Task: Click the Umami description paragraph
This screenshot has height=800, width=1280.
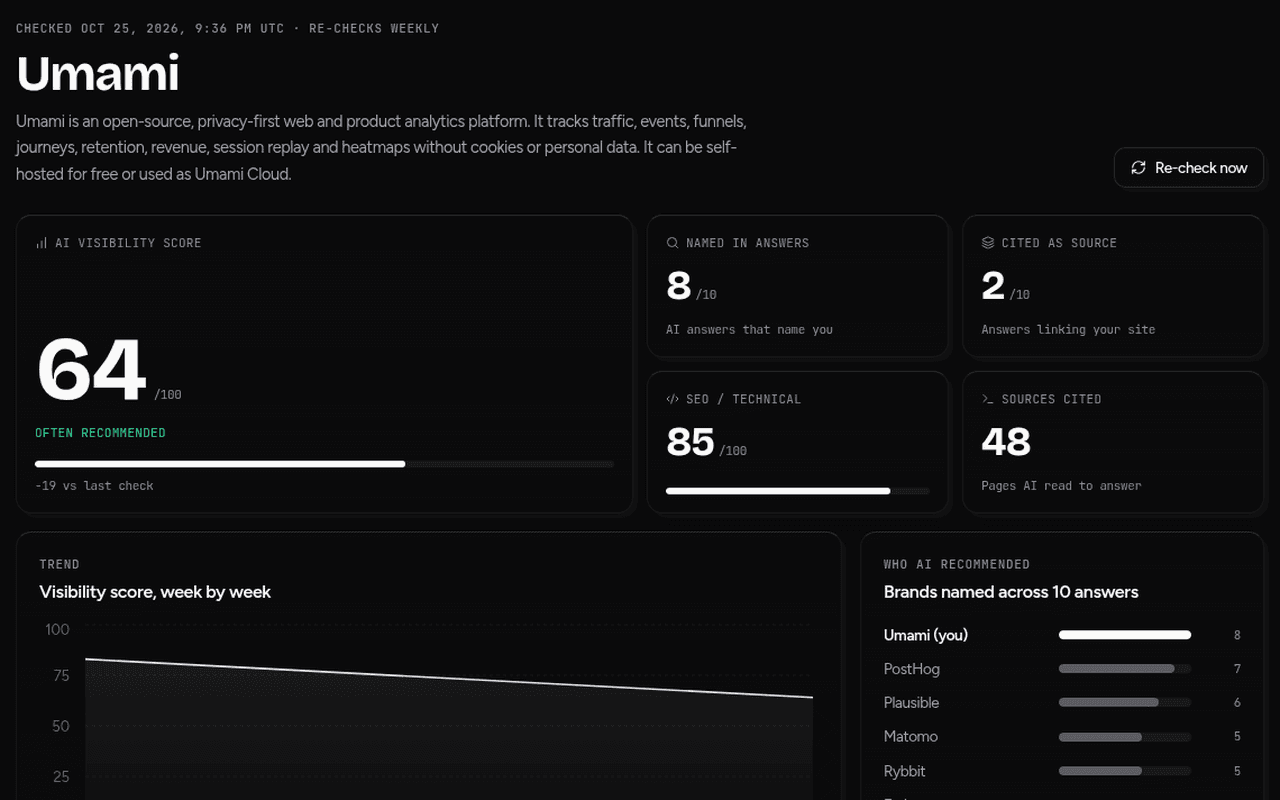Action: coord(381,147)
